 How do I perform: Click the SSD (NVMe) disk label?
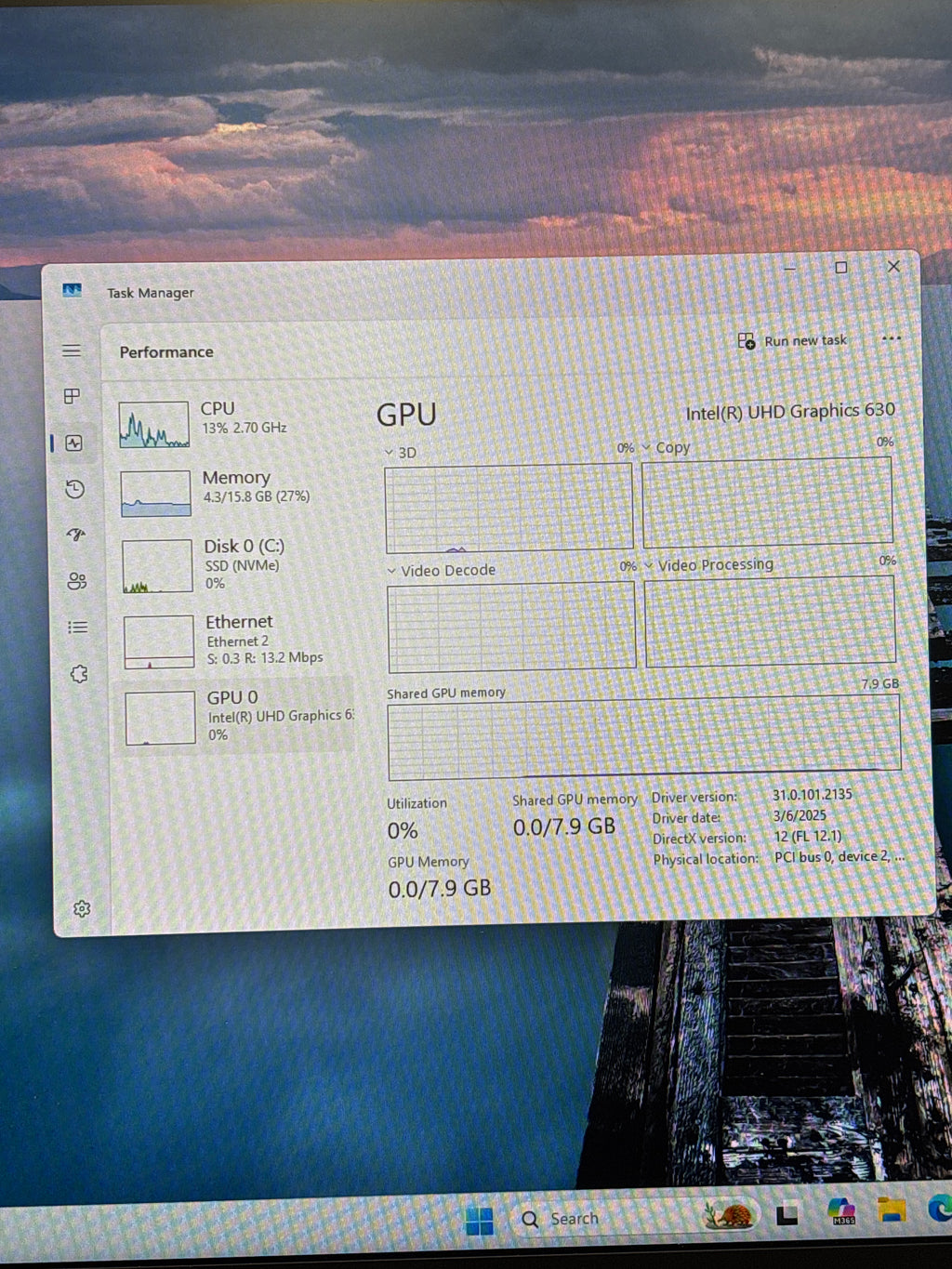click(x=242, y=565)
